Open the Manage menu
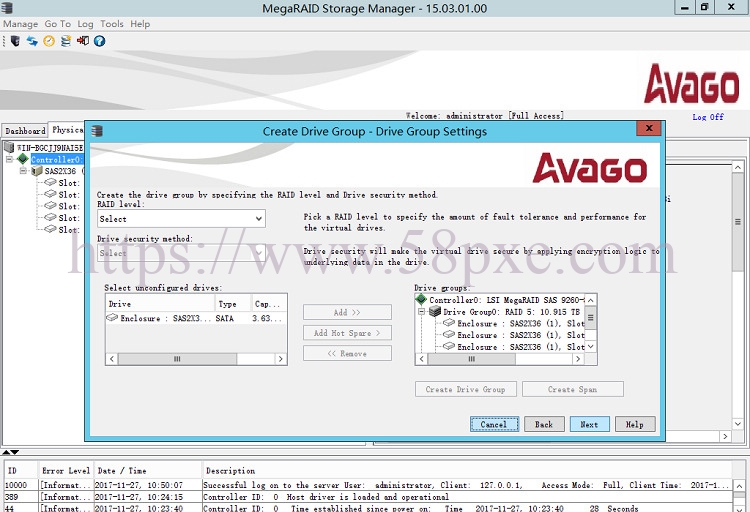The width and height of the screenshot is (750, 512). (x=21, y=24)
